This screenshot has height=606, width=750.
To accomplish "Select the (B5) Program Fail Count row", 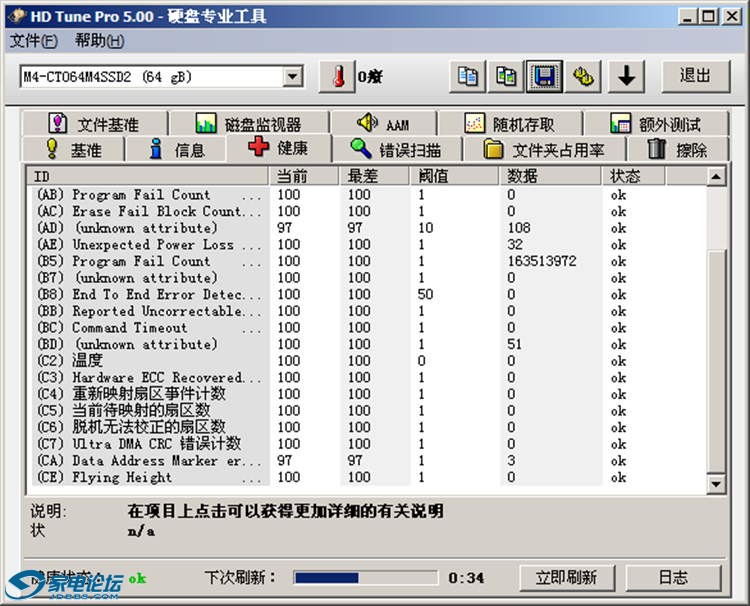I will click(366, 261).
